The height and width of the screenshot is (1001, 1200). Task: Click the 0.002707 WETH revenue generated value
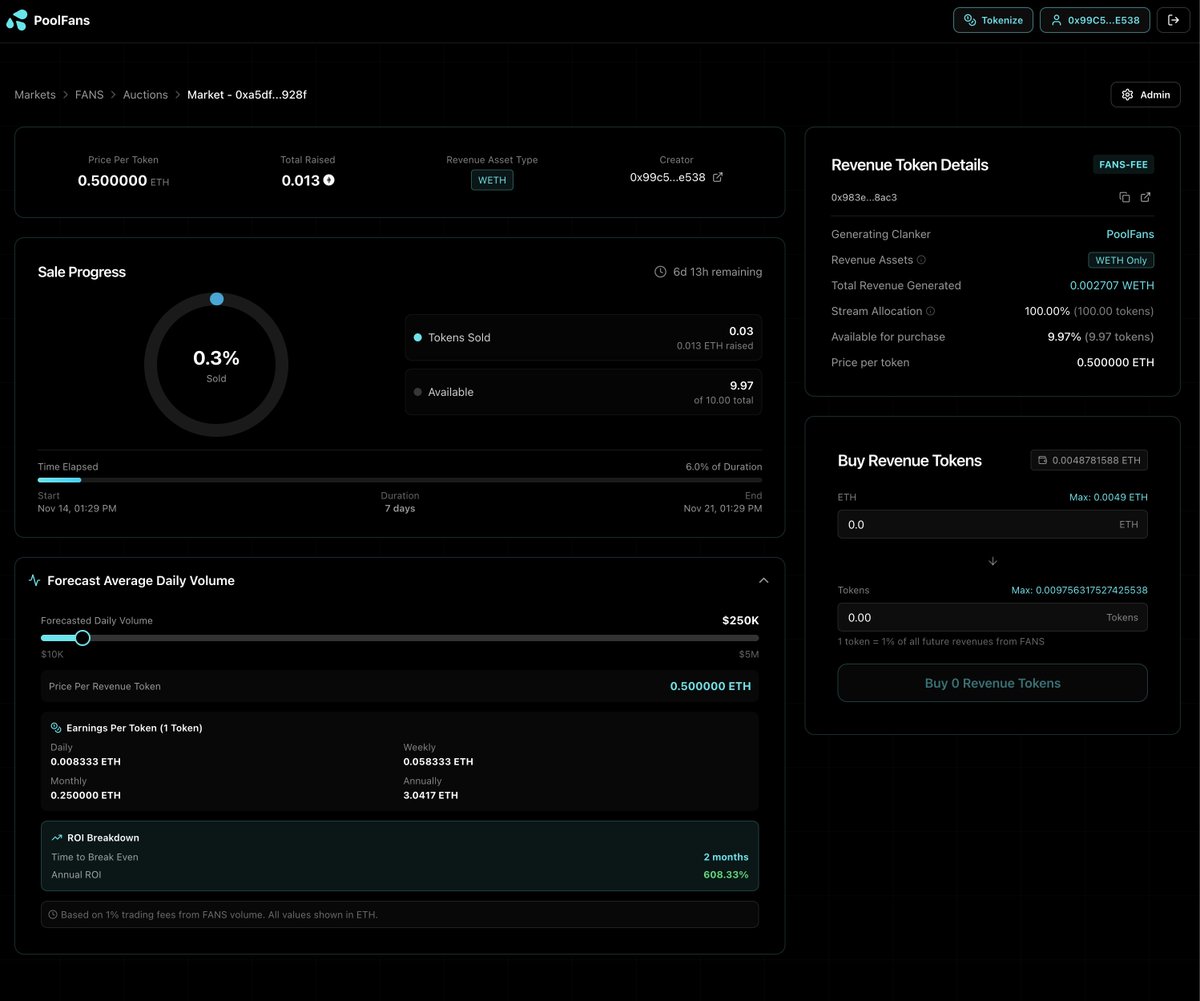coord(1112,286)
